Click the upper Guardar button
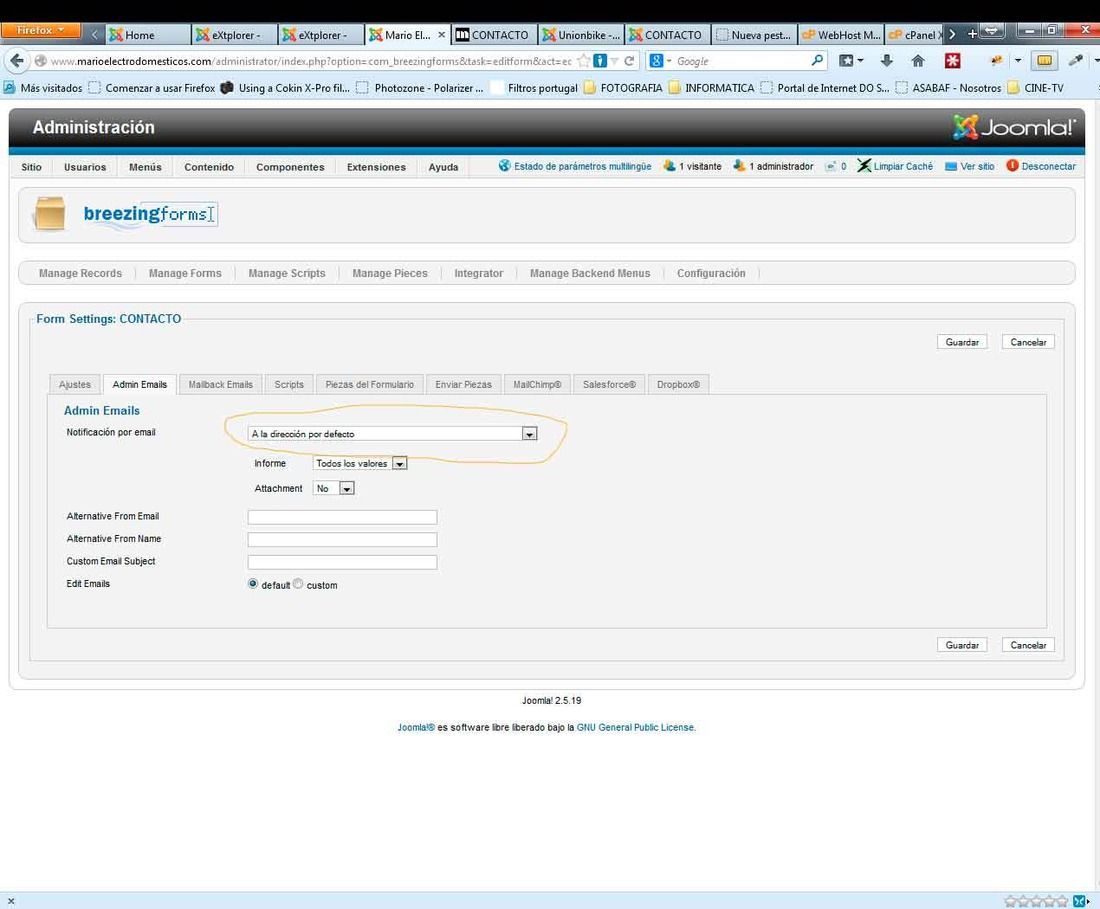 [x=962, y=342]
